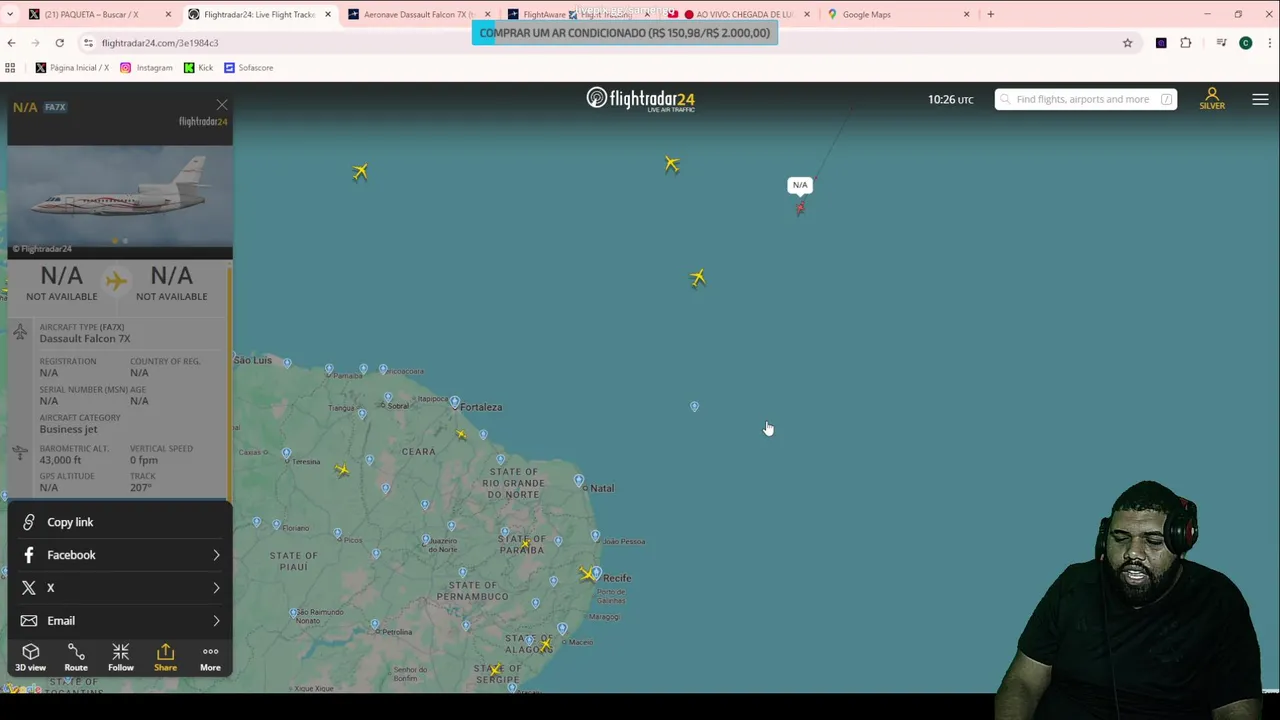
Task: Open the Fortaleza airport pin
Action: point(455,403)
